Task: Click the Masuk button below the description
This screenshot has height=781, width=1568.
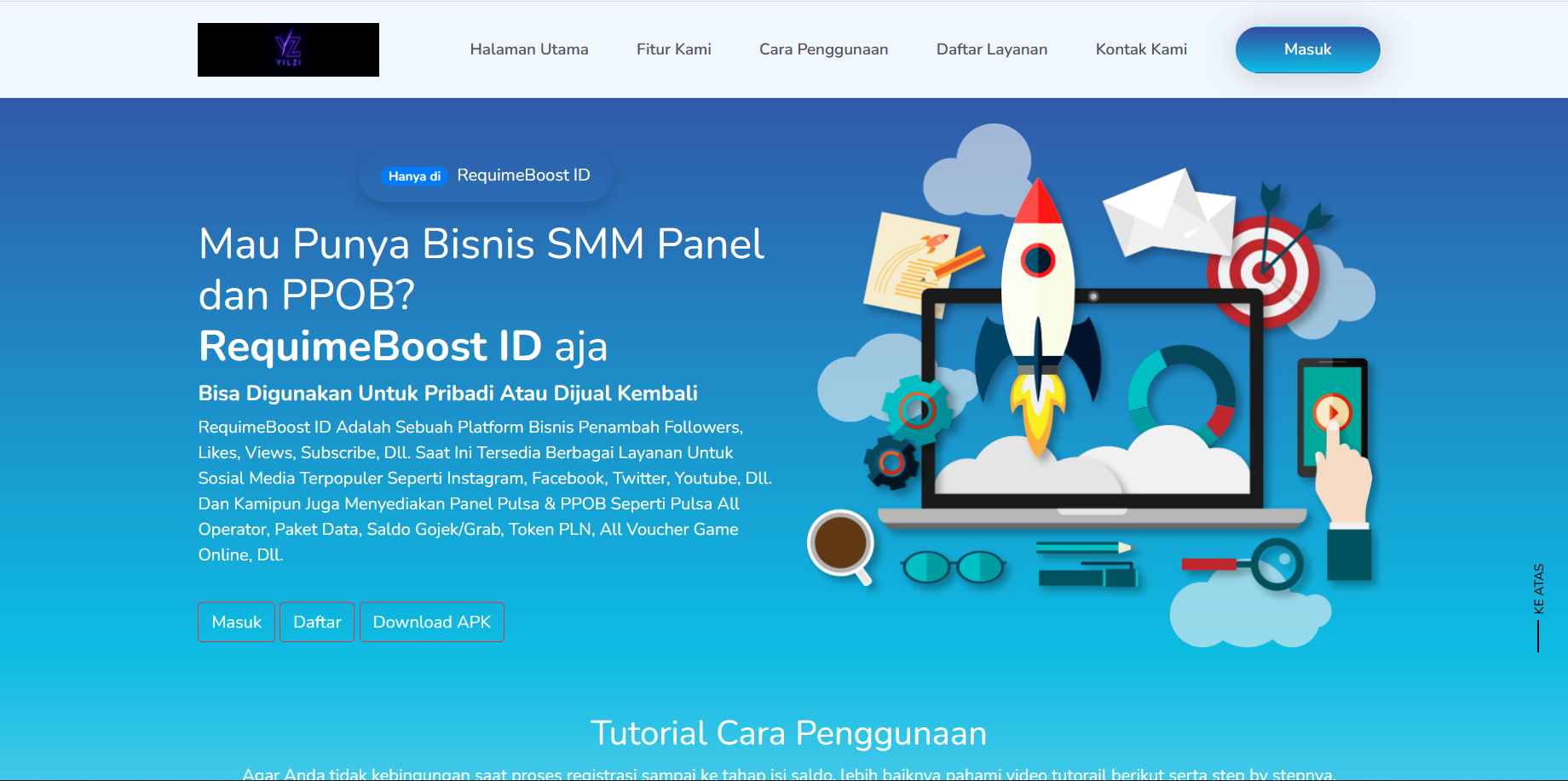Action: coord(237,622)
